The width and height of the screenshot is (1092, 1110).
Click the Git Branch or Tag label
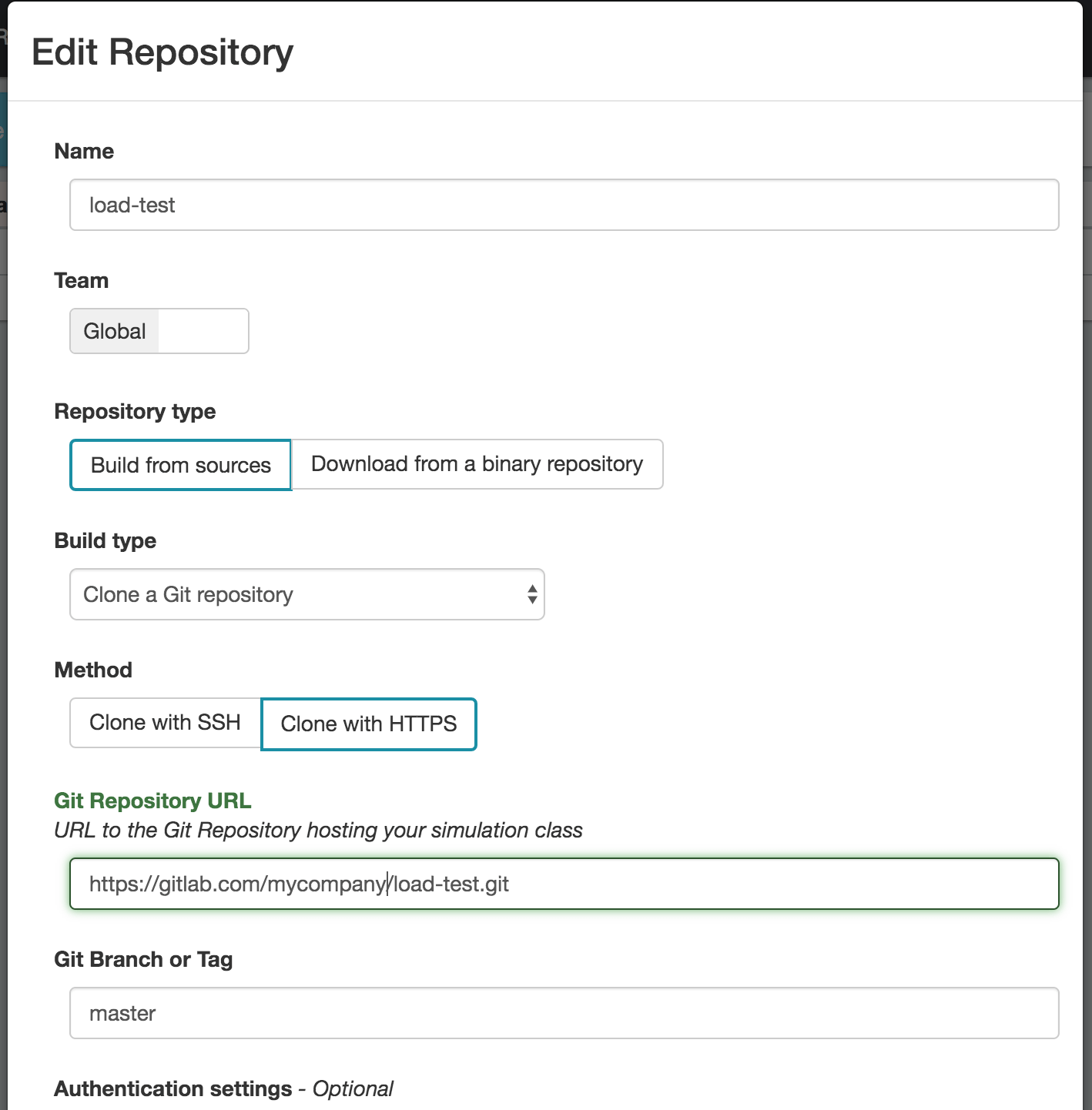click(143, 959)
